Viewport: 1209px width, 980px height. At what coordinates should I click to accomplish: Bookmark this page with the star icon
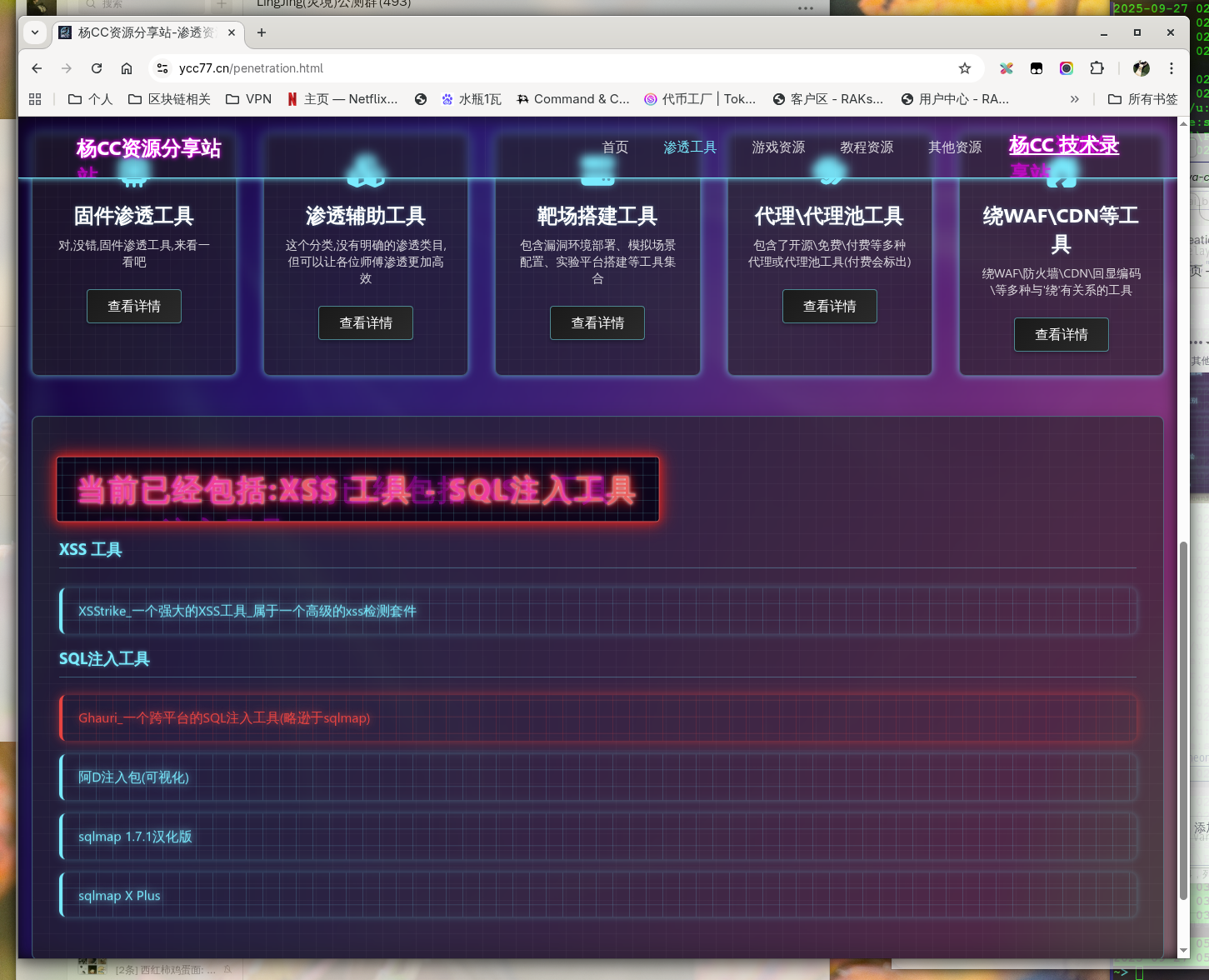click(965, 68)
